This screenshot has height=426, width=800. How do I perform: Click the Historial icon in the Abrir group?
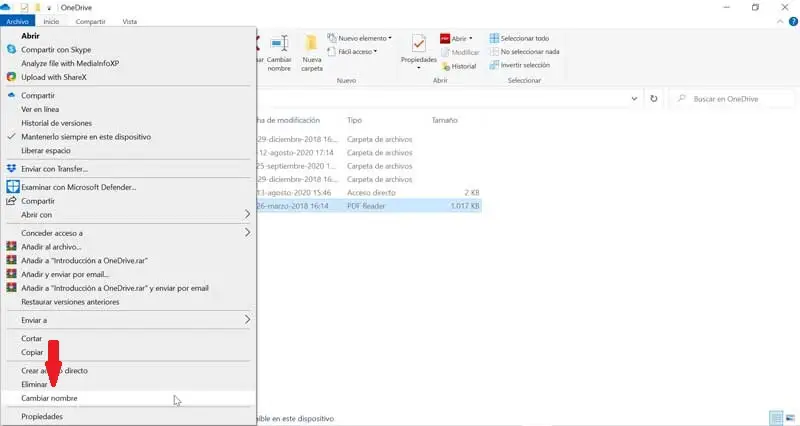(445, 66)
